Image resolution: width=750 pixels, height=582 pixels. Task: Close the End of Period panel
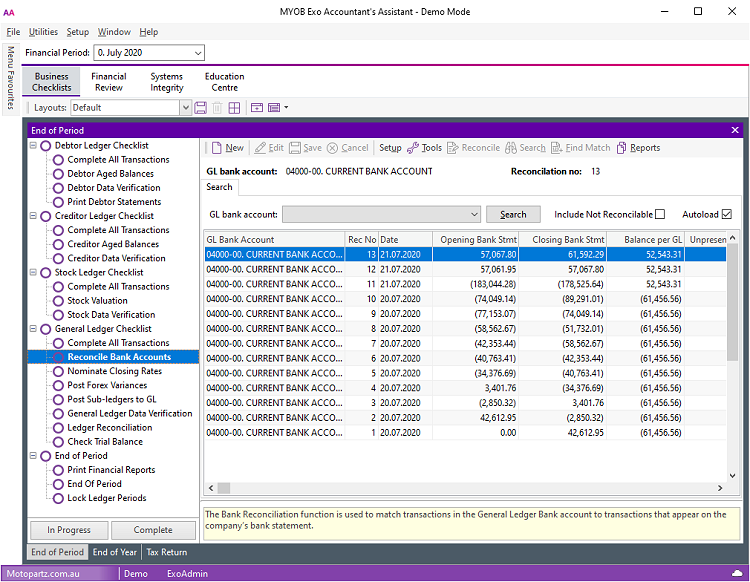[735, 130]
